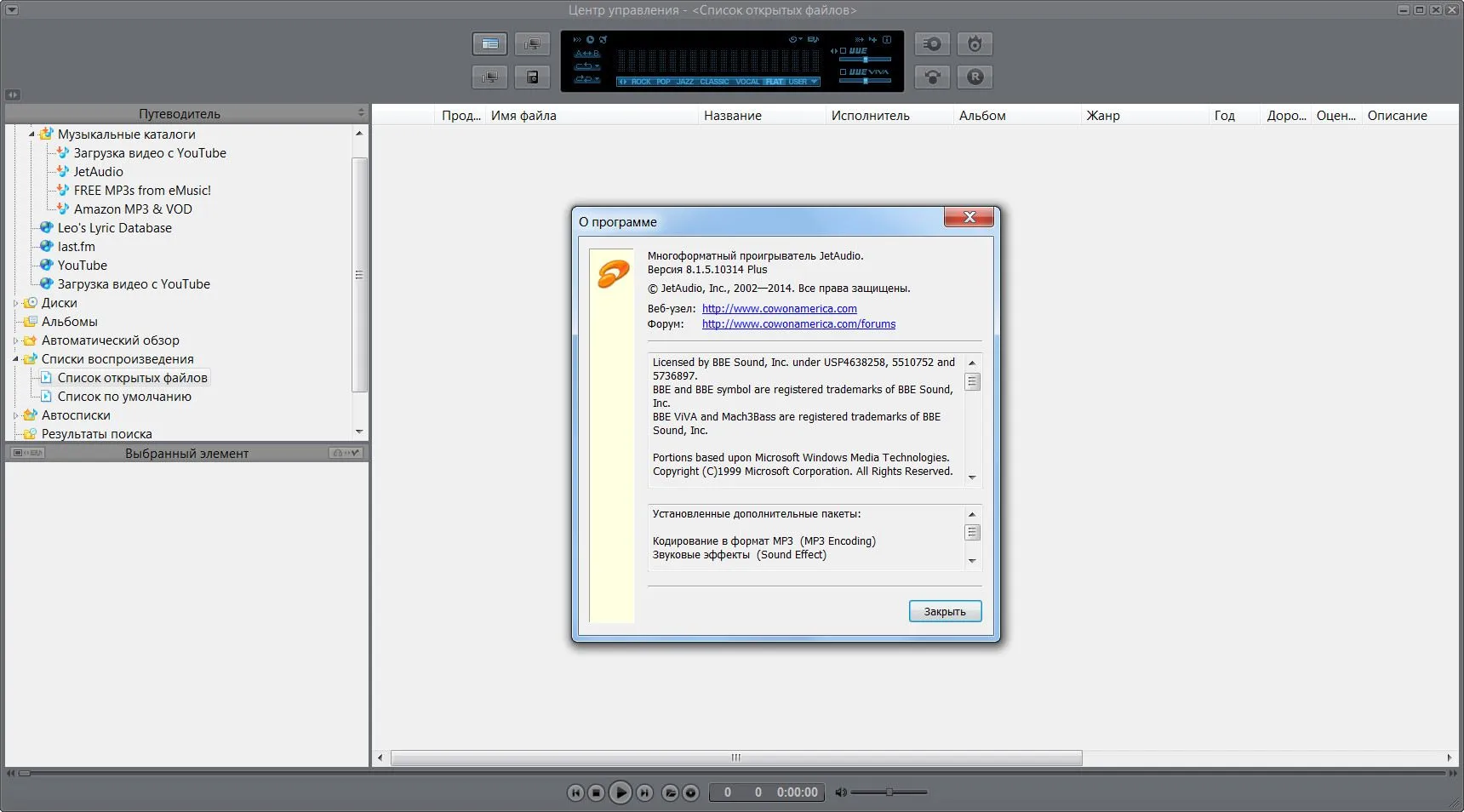Expand the Автоматический обзор tree node
The width and height of the screenshot is (1464, 812).
coord(15,340)
